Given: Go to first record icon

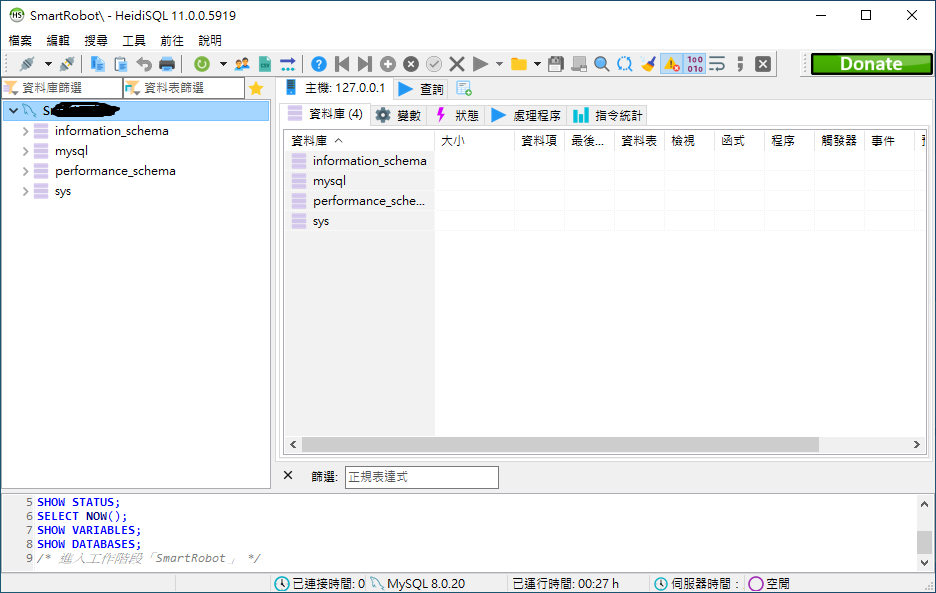Looking at the screenshot, I should [x=342, y=64].
